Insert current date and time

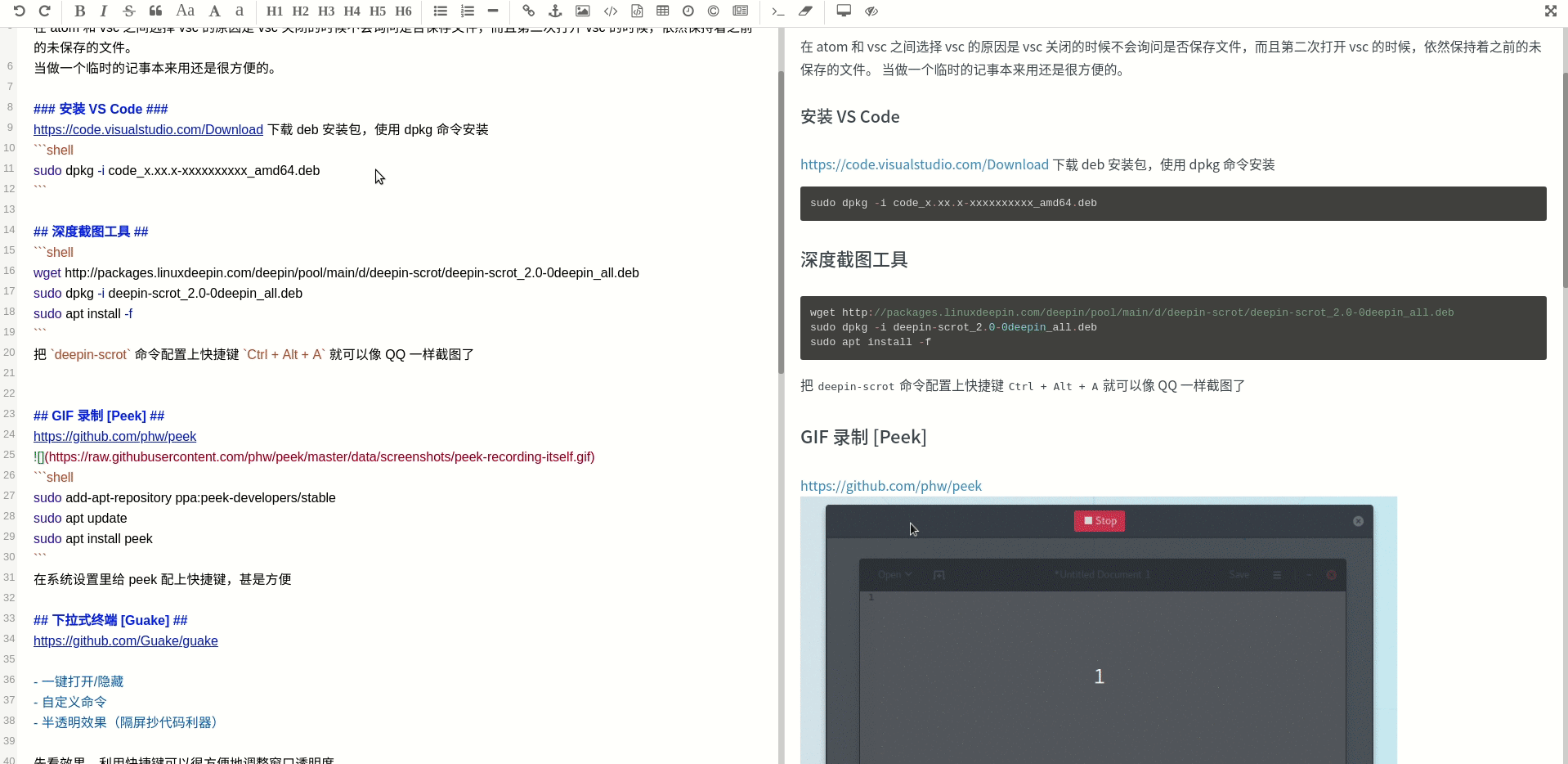(x=688, y=11)
